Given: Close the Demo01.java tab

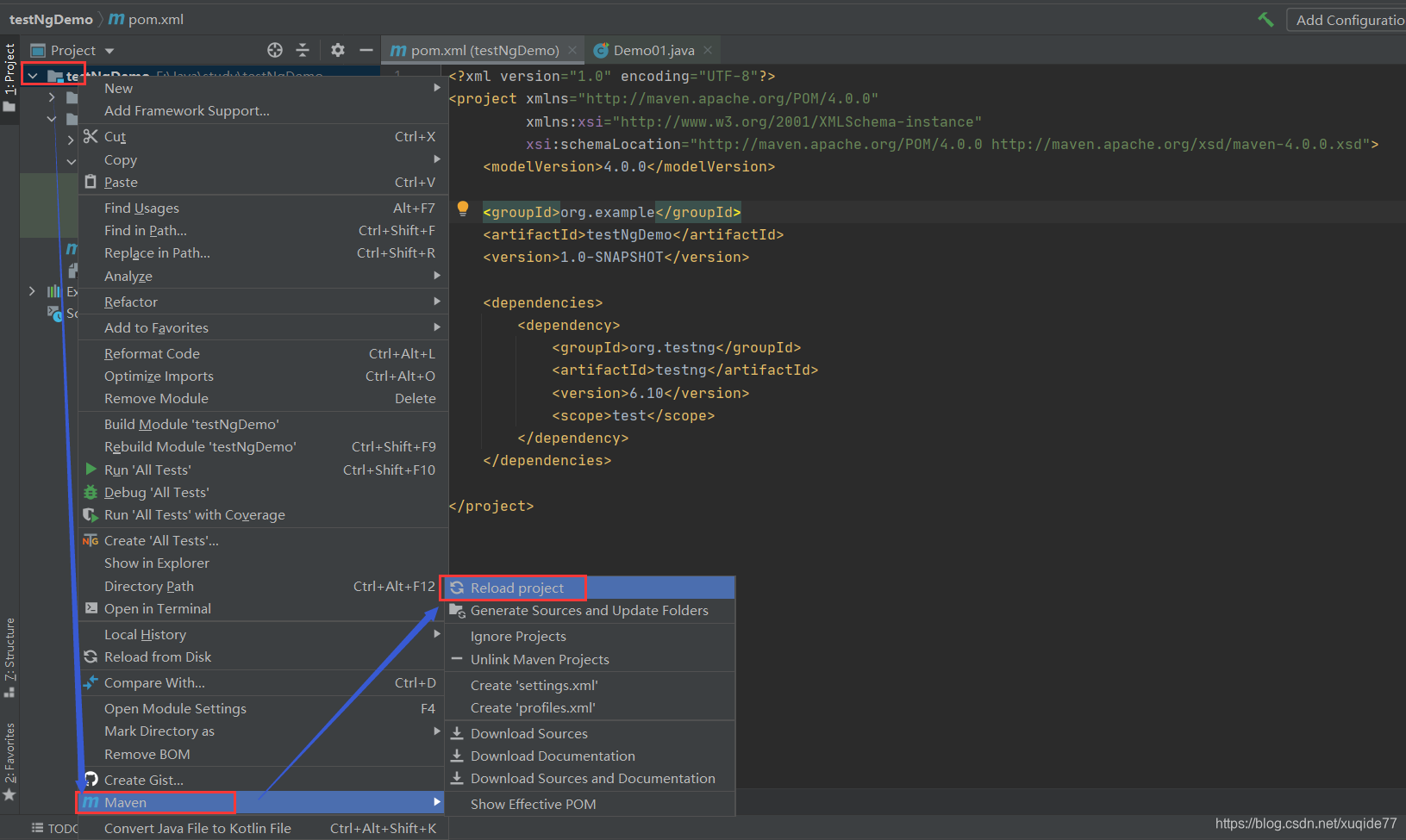Looking at the screenshot, I should pyautogui.click(x=708, y=50).
